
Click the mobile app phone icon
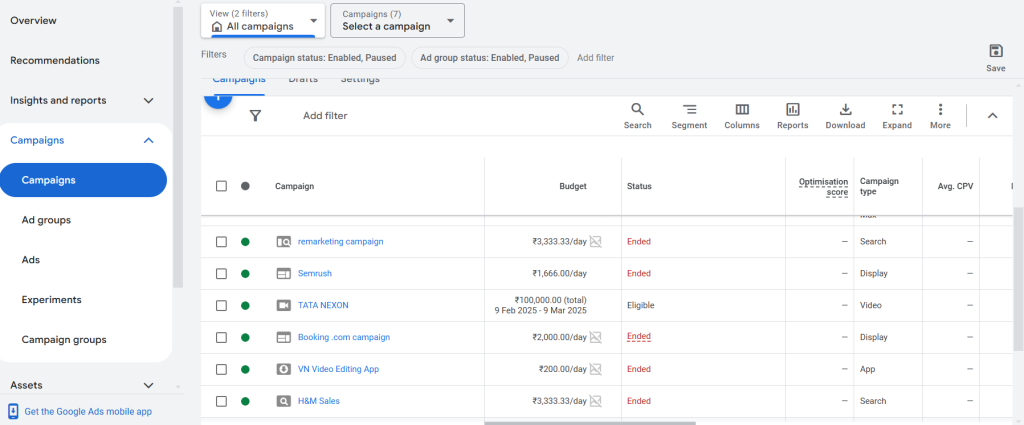[x=13, y=411]
